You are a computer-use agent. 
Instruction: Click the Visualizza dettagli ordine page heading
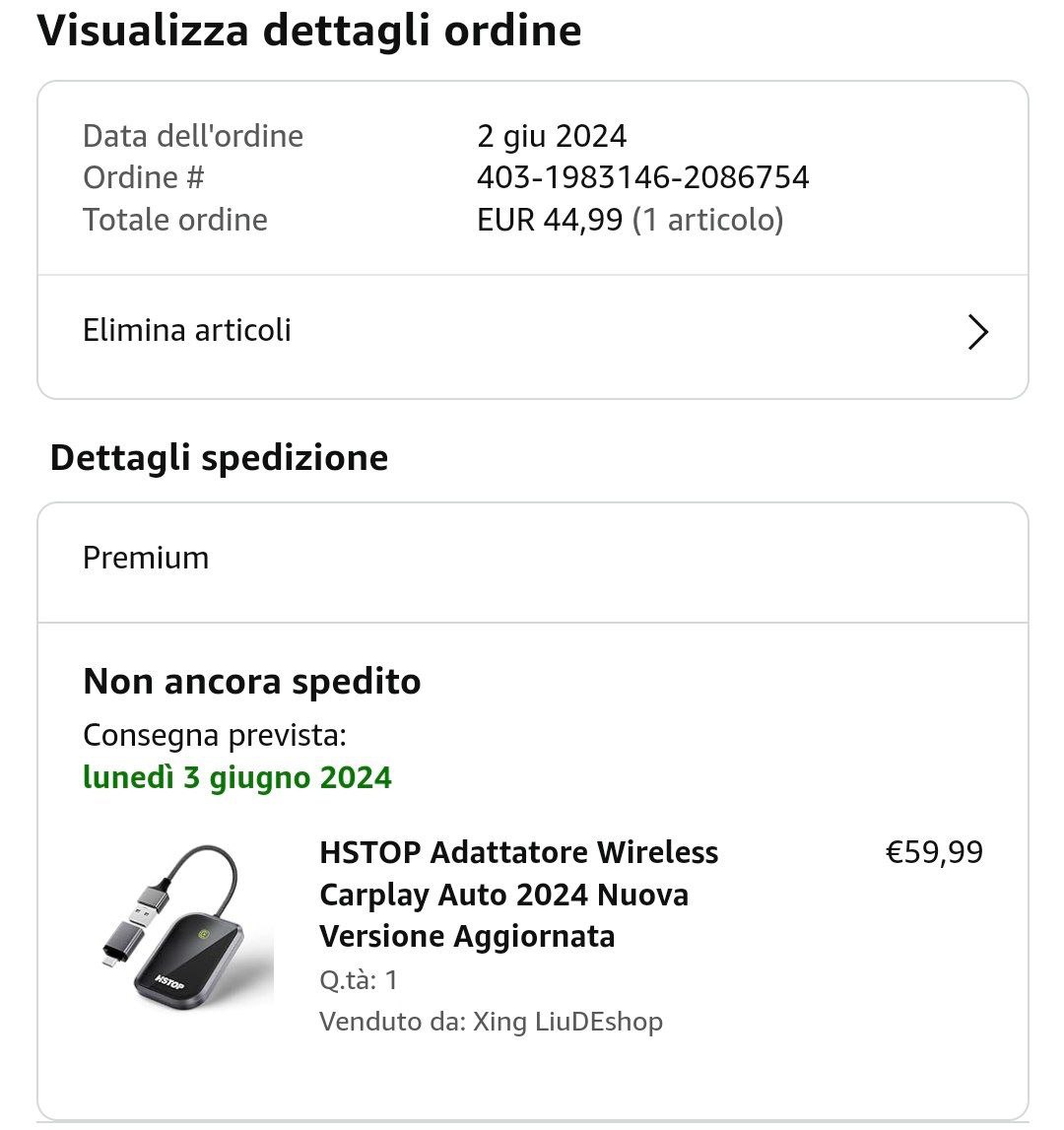309,31
